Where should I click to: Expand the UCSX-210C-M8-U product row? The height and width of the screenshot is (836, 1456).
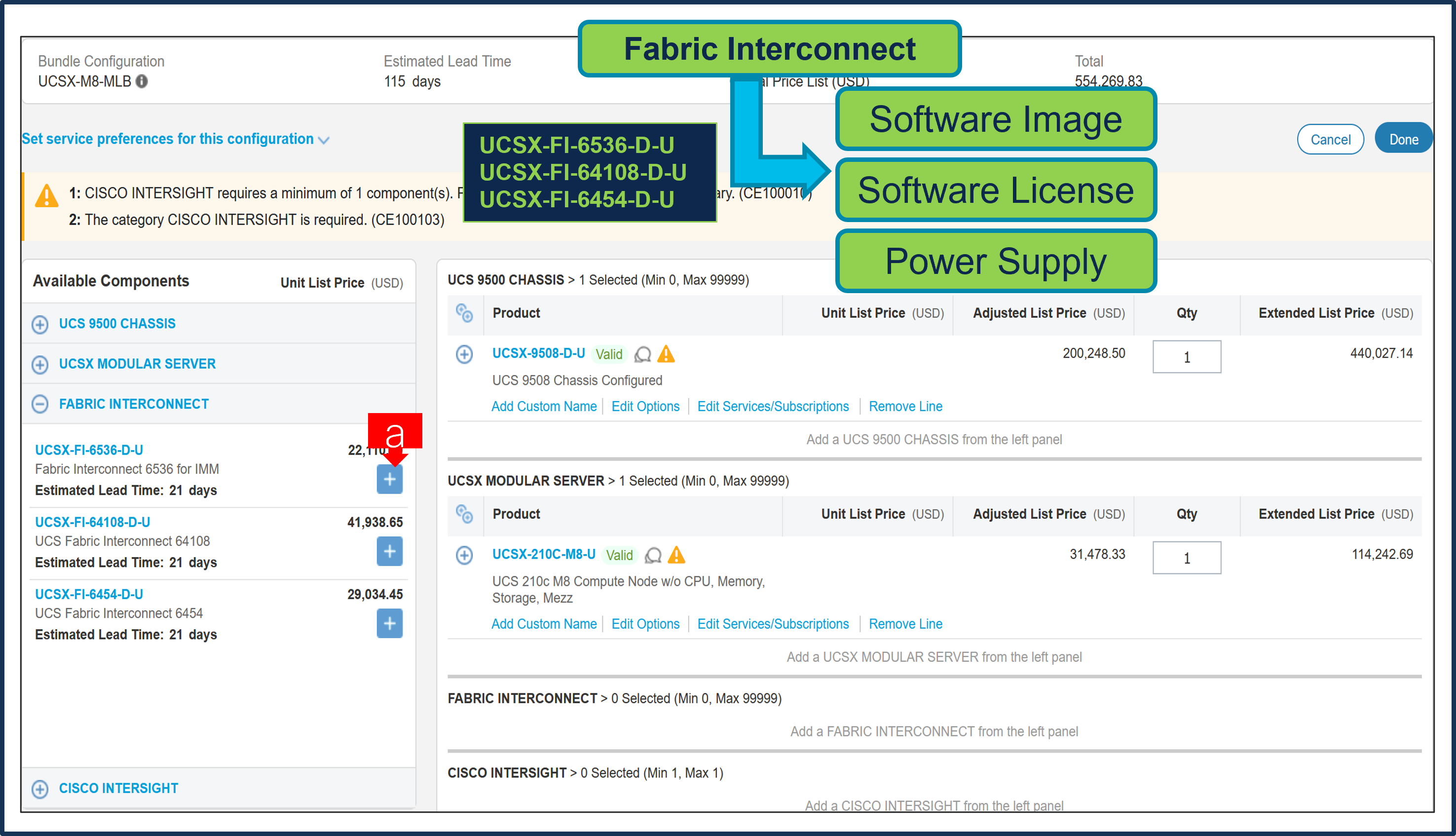click(x=464, y=555)
